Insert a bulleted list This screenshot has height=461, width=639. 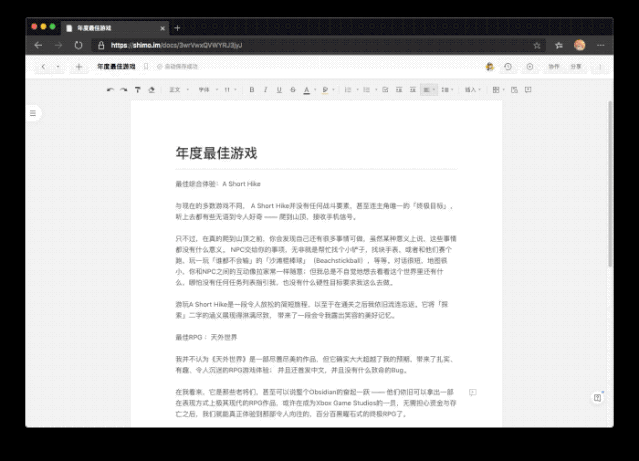pyautogui.click(x=366, y=90)
